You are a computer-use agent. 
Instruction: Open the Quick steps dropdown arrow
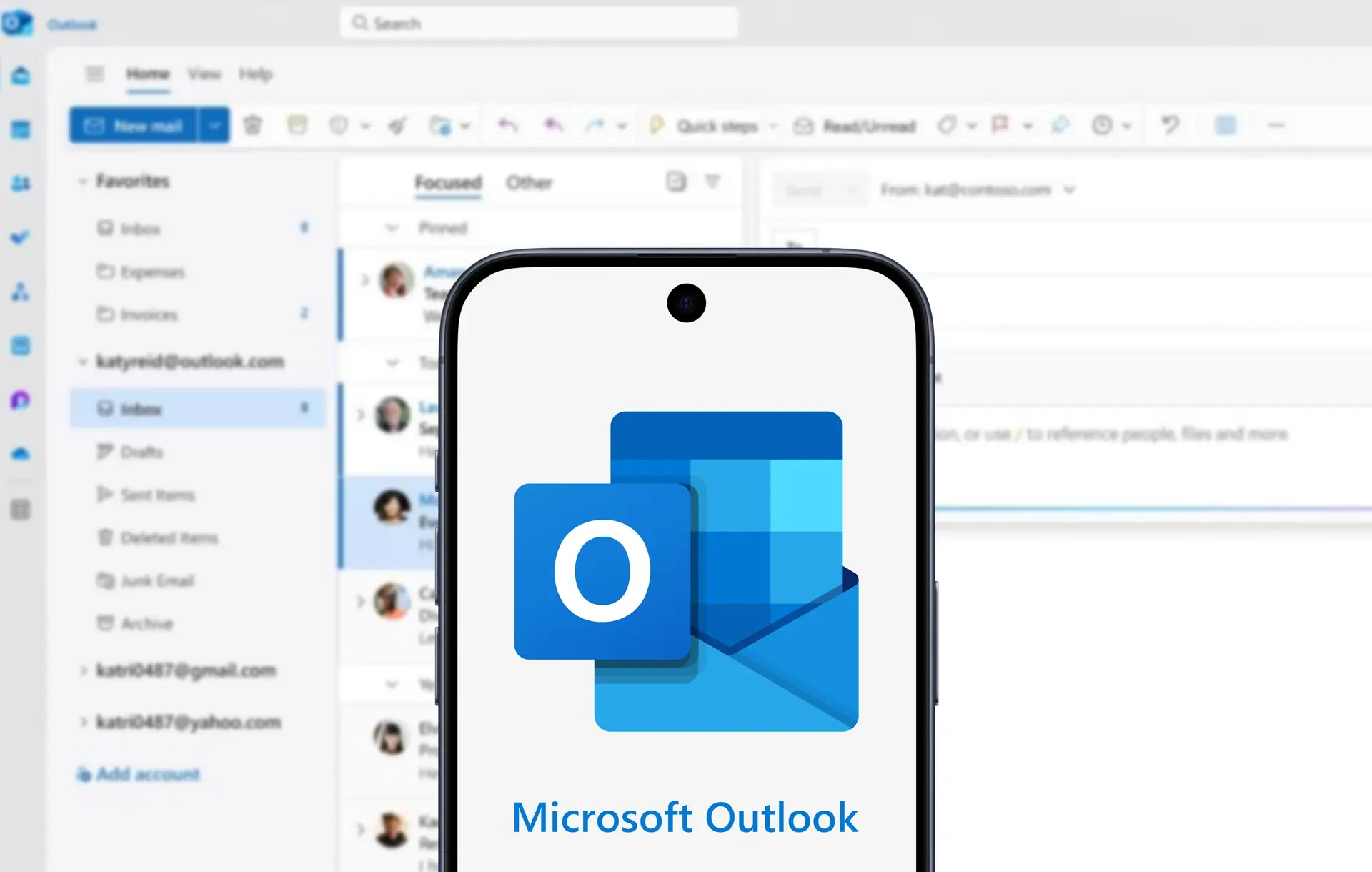point(773,127)
